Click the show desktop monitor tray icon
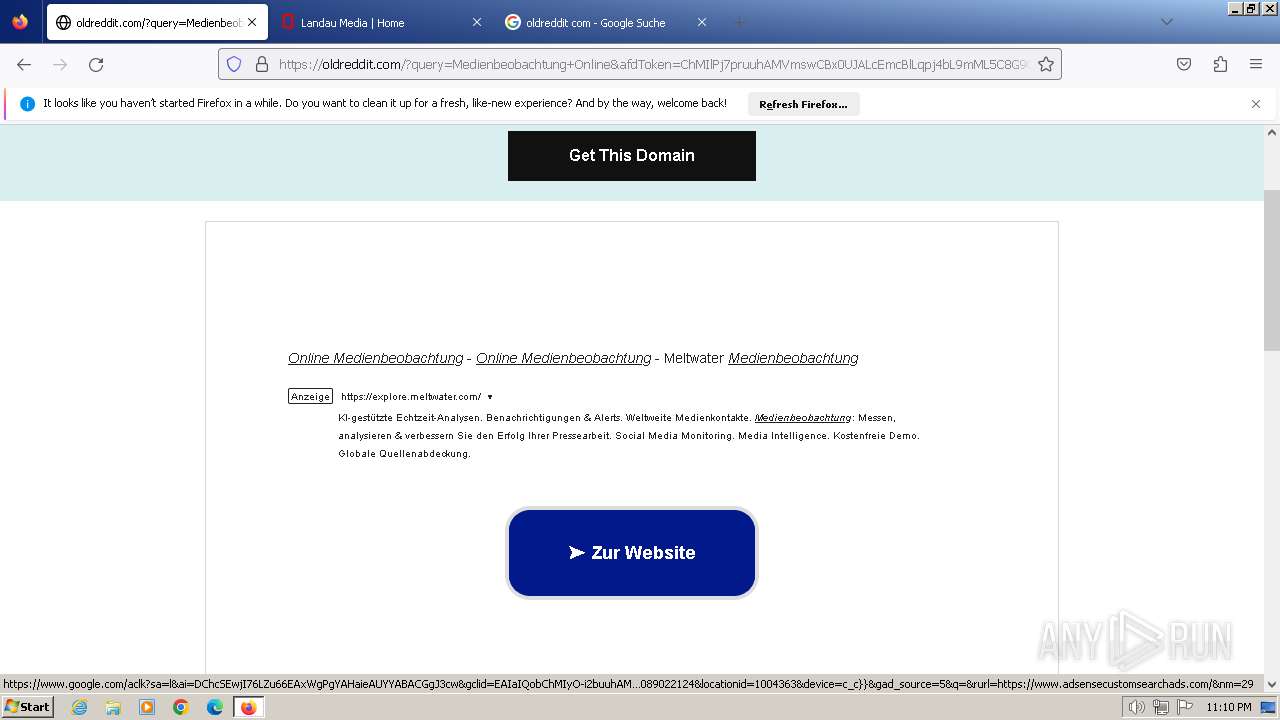The height and width of the screenshot is (720, 1280). point(1269,707)
